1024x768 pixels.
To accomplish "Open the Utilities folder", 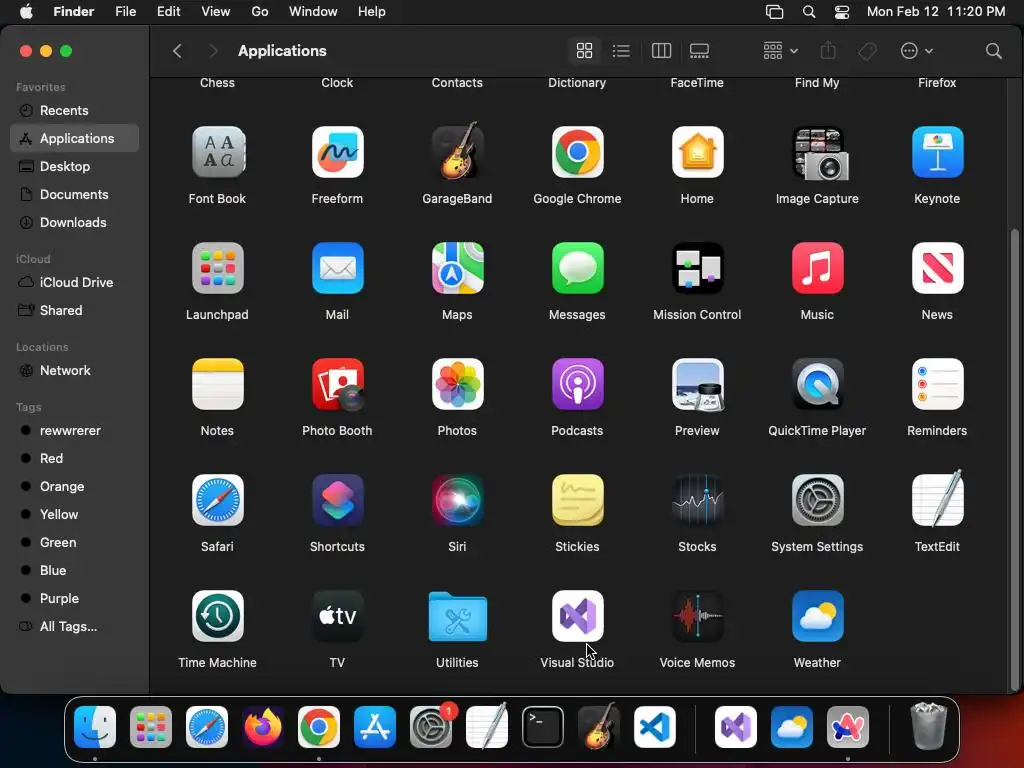I will [457, 616].
